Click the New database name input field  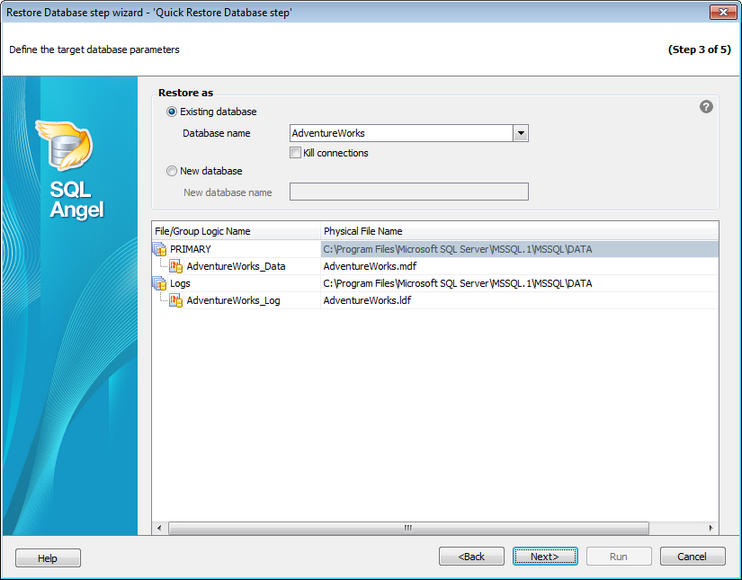[409, 192]
